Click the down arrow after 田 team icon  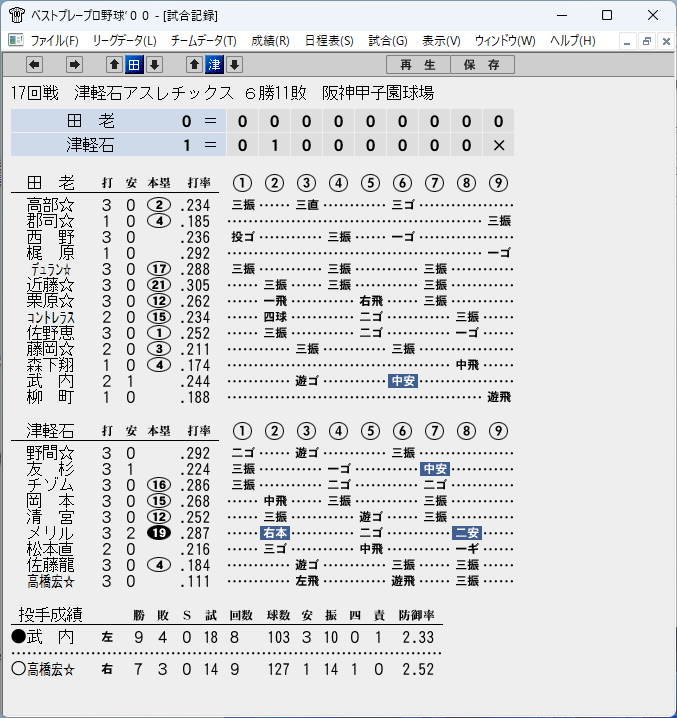[154, 65]
